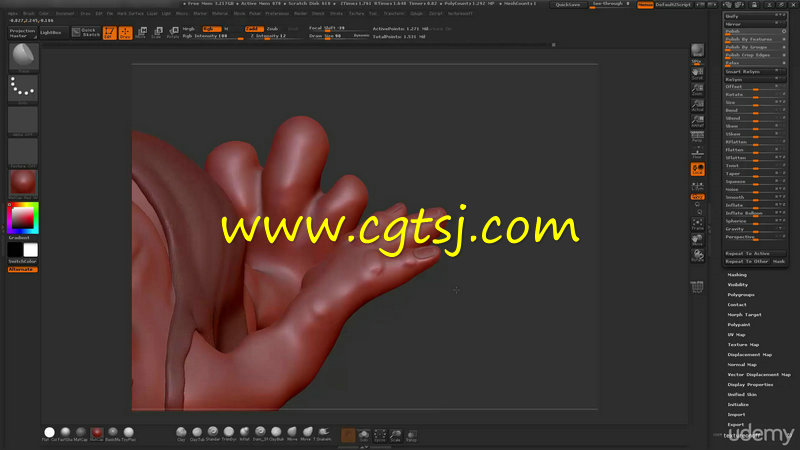This screenshot has width=800, height=450.
Task: Toggle the Local symmetry button
Action: tap(697, 169)
